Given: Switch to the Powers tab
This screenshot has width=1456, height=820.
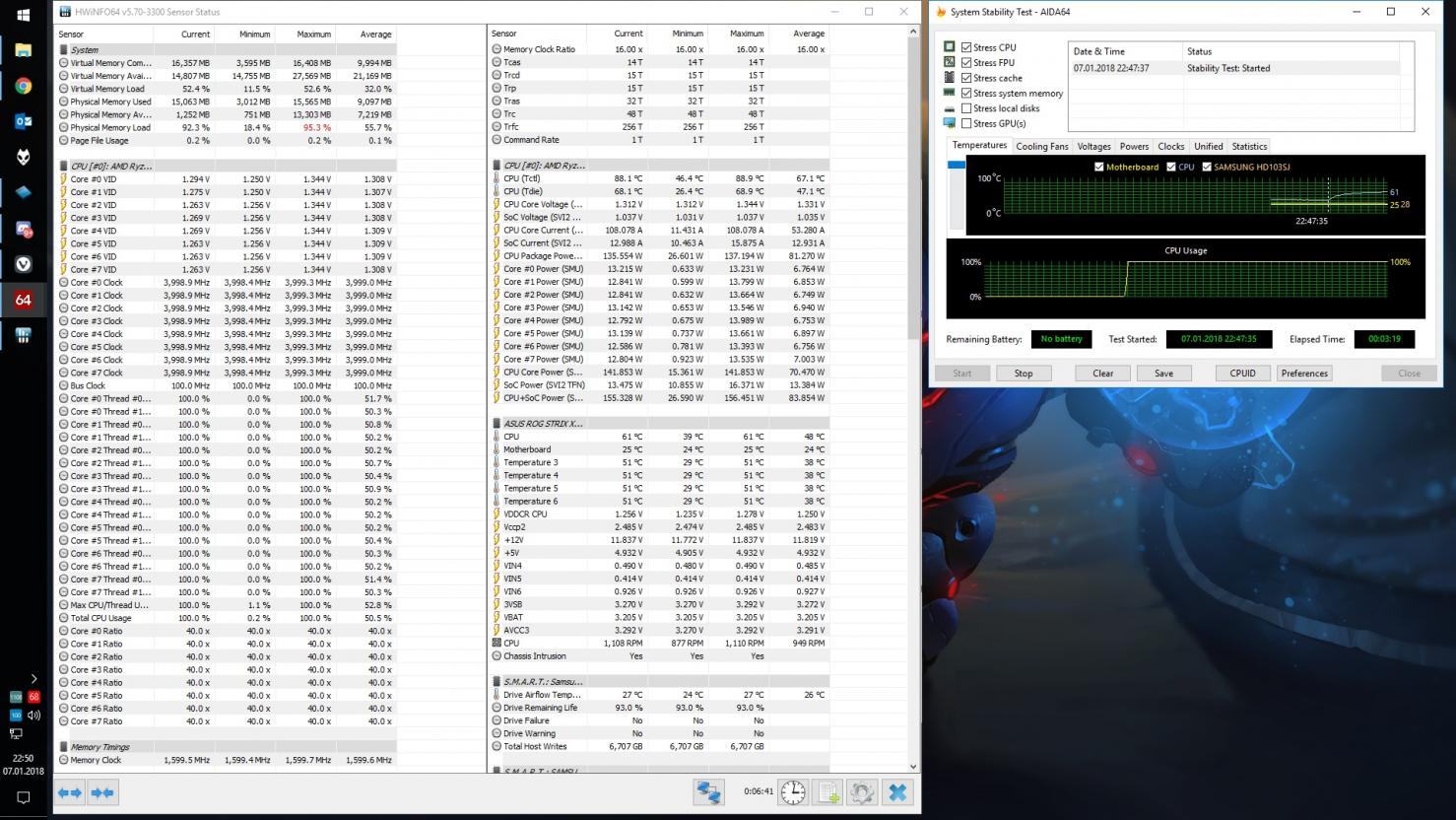Looking at the screenshot, I should (1134, 146).
